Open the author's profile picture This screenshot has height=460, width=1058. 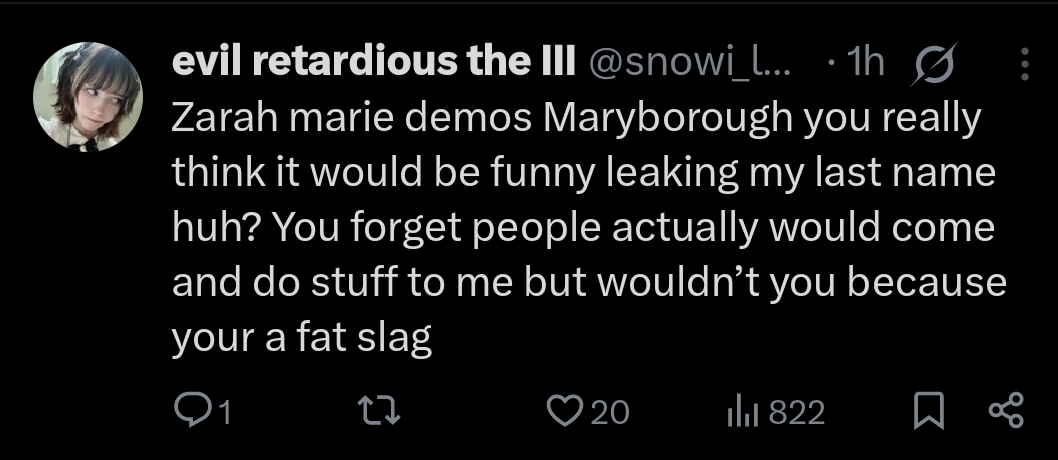point(88,97)
